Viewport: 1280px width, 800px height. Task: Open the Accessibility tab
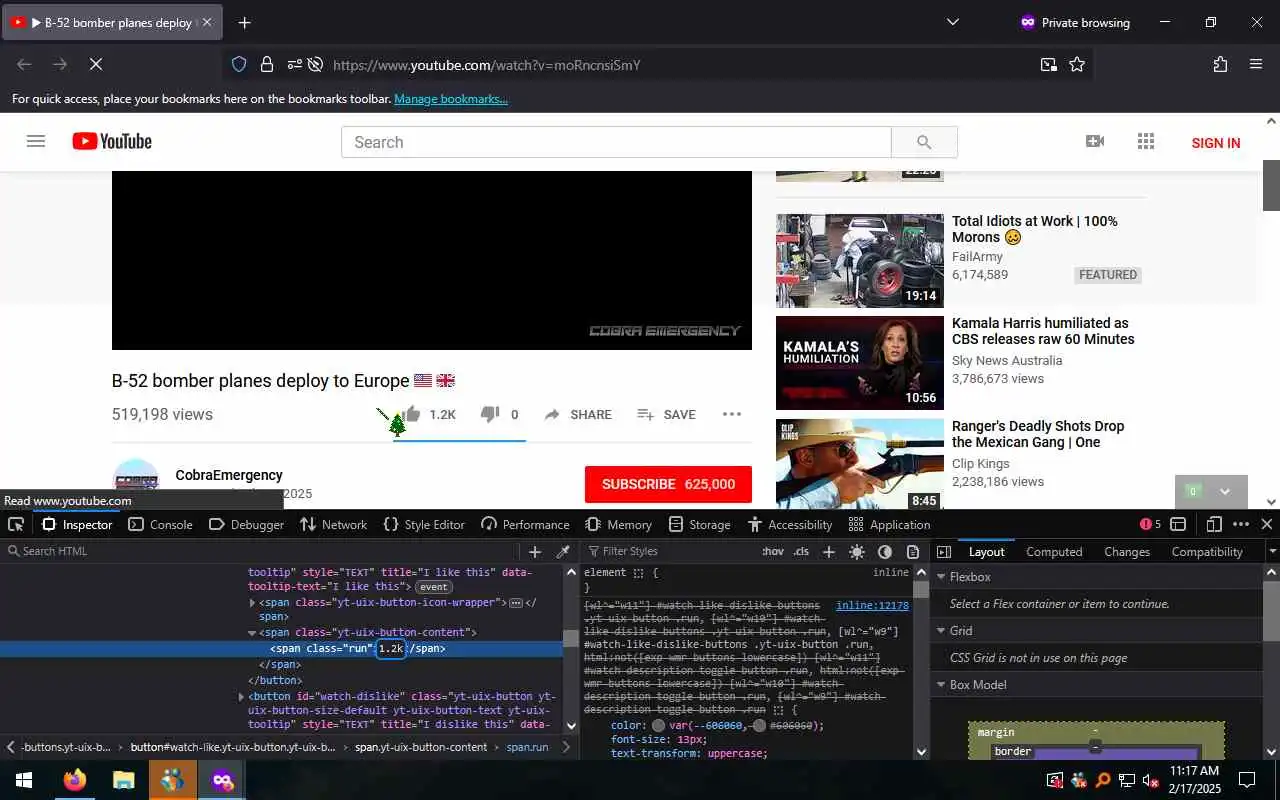click(789, 524)
